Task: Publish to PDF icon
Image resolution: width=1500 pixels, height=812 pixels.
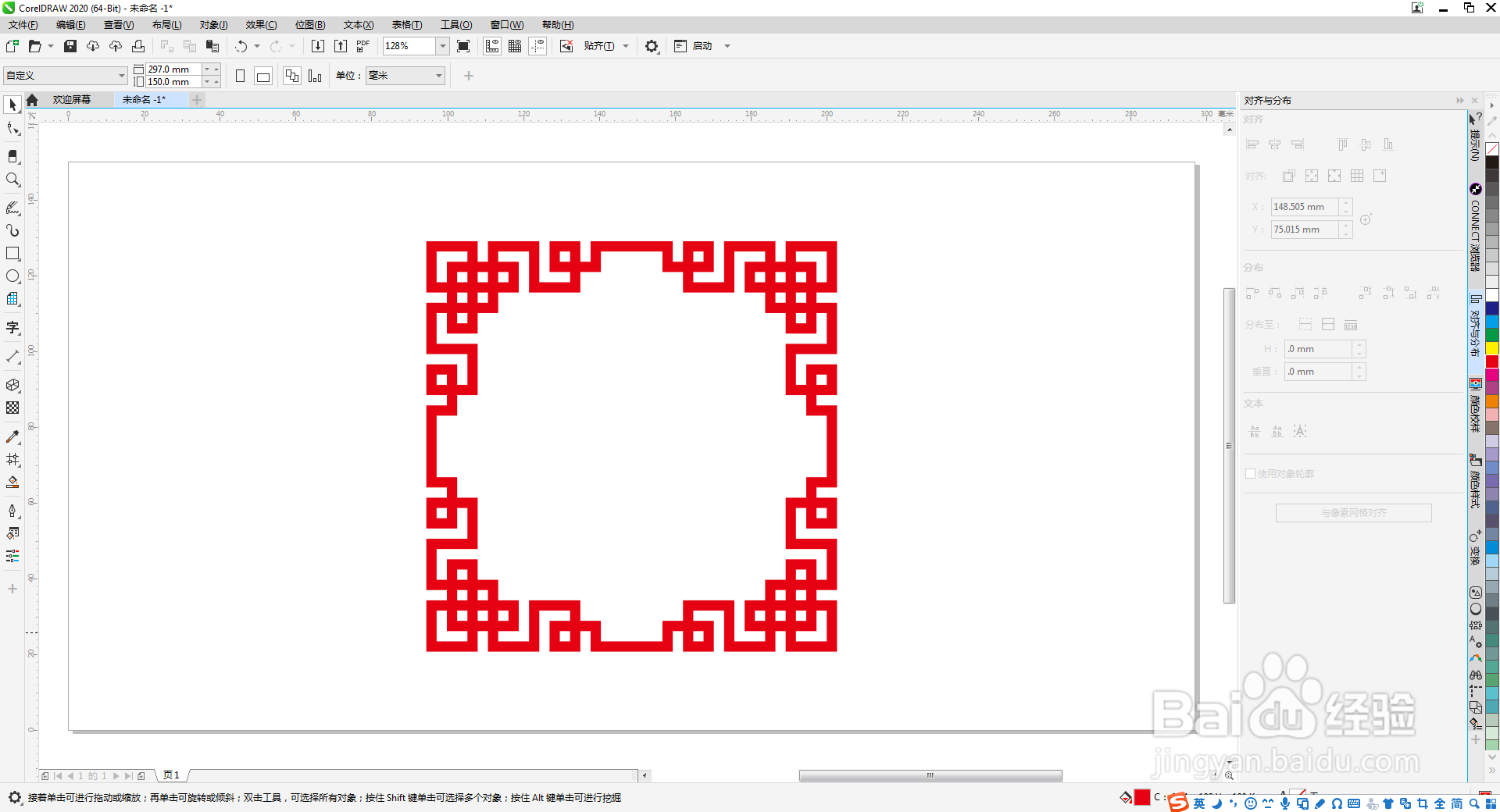Action: click(x=363, y=46)
